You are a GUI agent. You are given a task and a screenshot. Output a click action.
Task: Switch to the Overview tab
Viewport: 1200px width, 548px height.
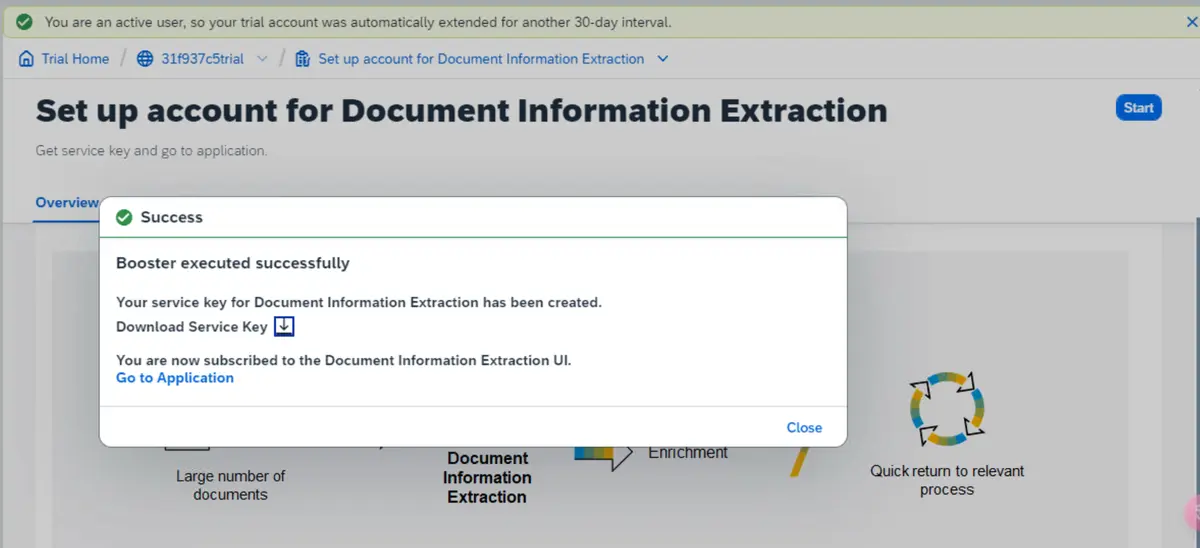(x=67, y=203)
